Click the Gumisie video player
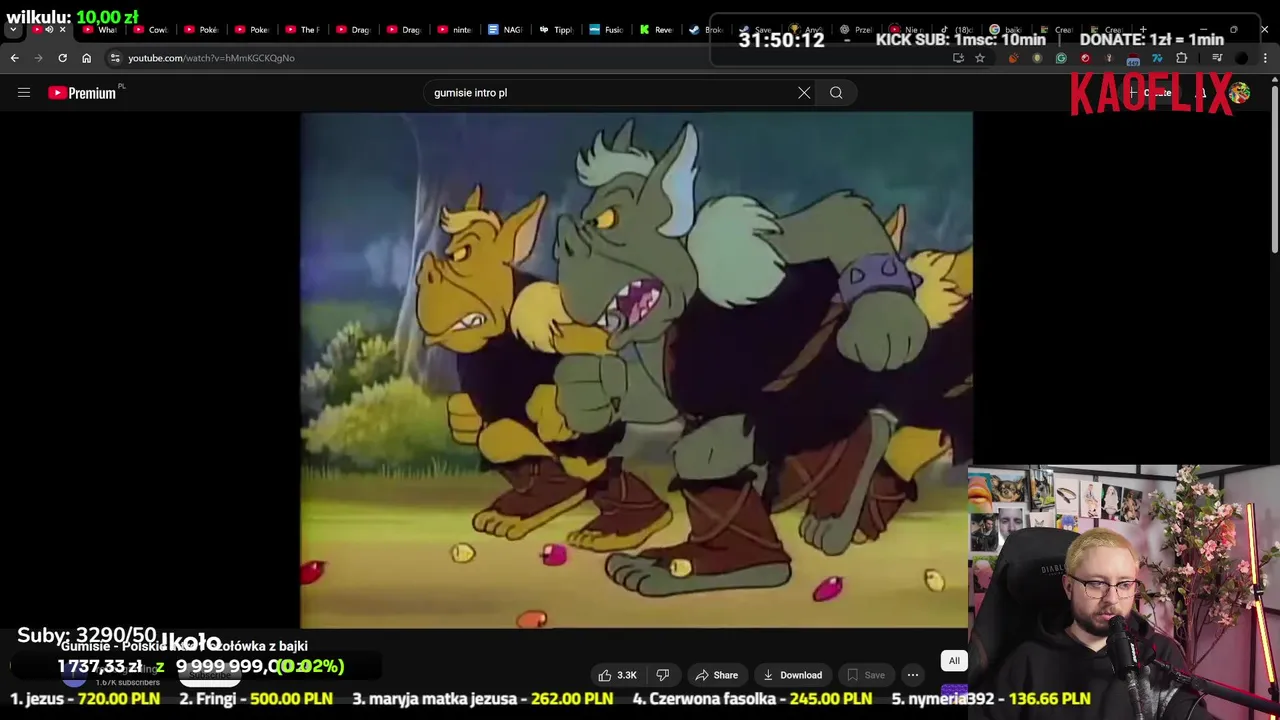Viewport: 1280px width, 720px height. click(636, 370)
